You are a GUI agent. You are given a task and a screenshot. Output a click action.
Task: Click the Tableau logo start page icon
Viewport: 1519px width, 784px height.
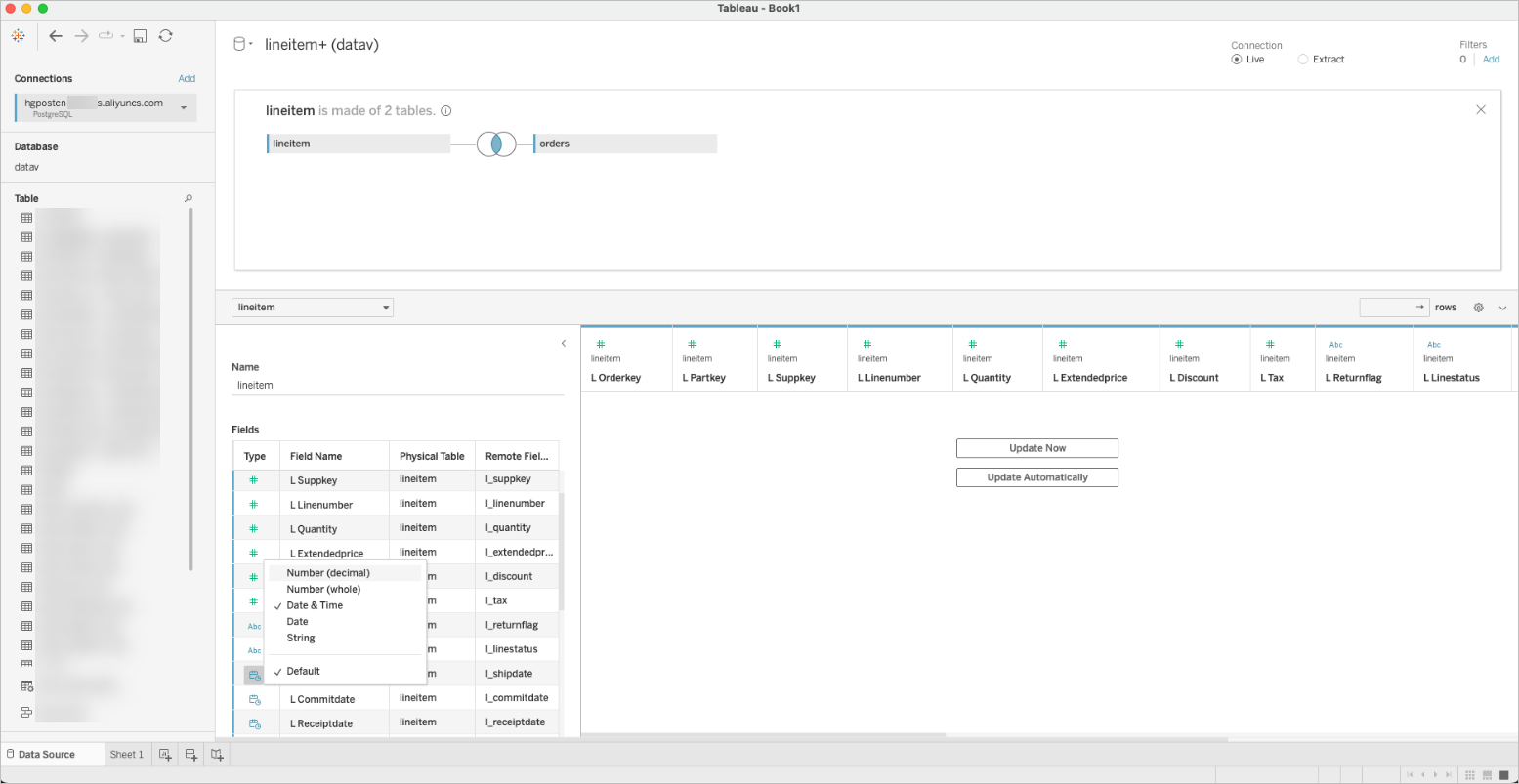pyautogui.click(x=19, y=36)
